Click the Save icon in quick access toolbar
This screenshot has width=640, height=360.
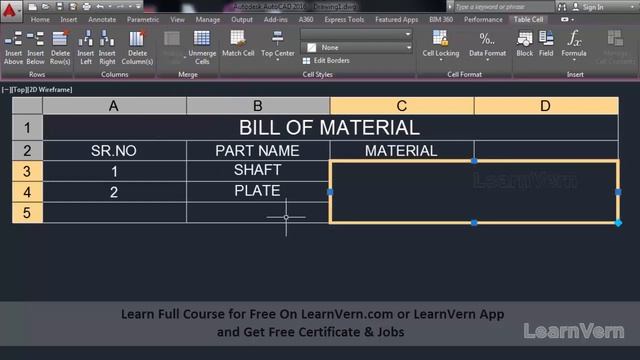coord(60,7)
